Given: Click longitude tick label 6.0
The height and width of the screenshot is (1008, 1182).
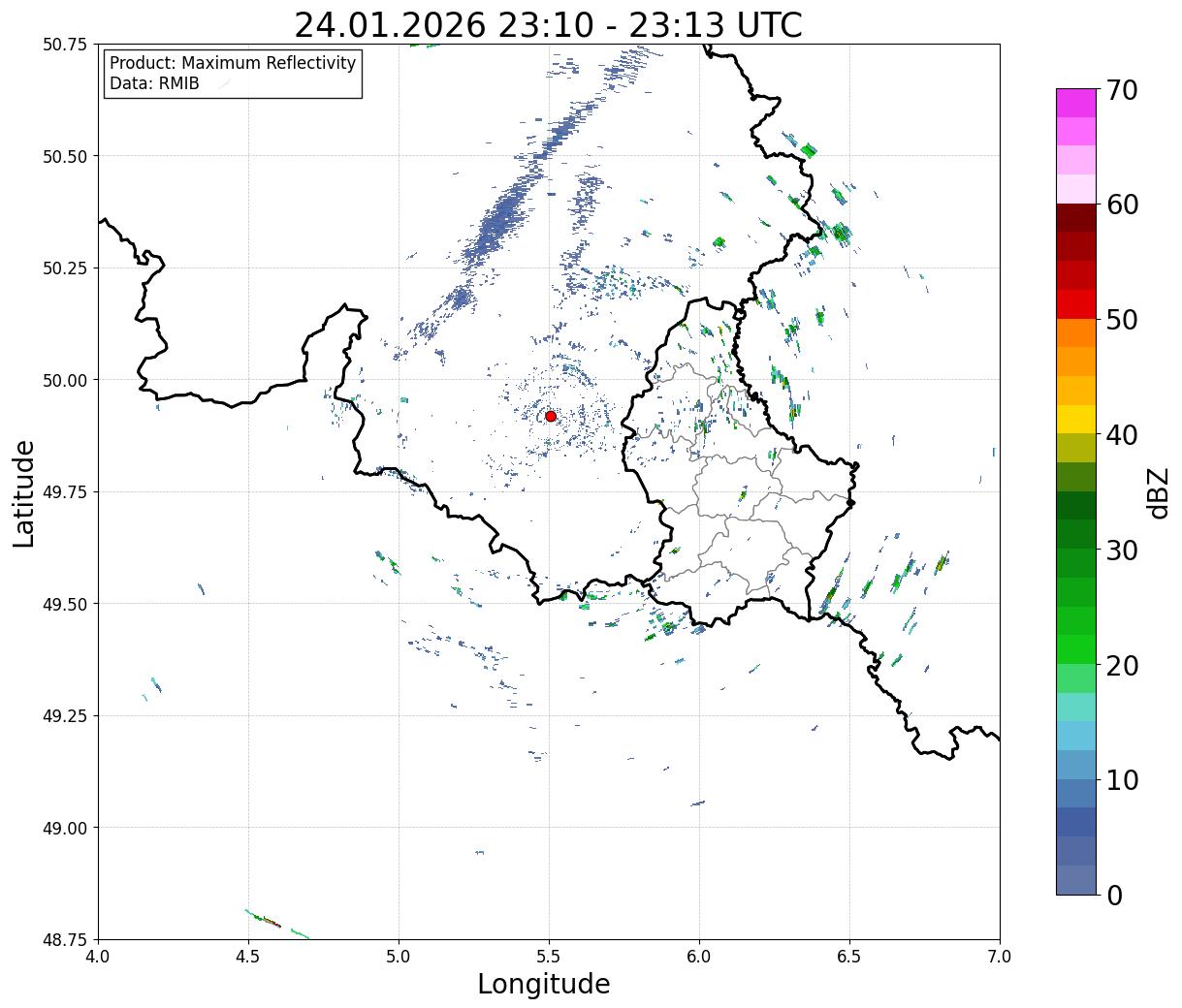Looking at the screenshot, I should point(699,957).
